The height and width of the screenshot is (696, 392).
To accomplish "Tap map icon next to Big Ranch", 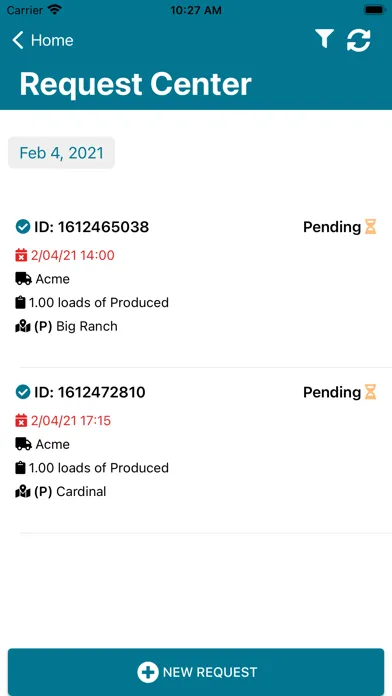I will pyautogui.click(x=23, y=327).
